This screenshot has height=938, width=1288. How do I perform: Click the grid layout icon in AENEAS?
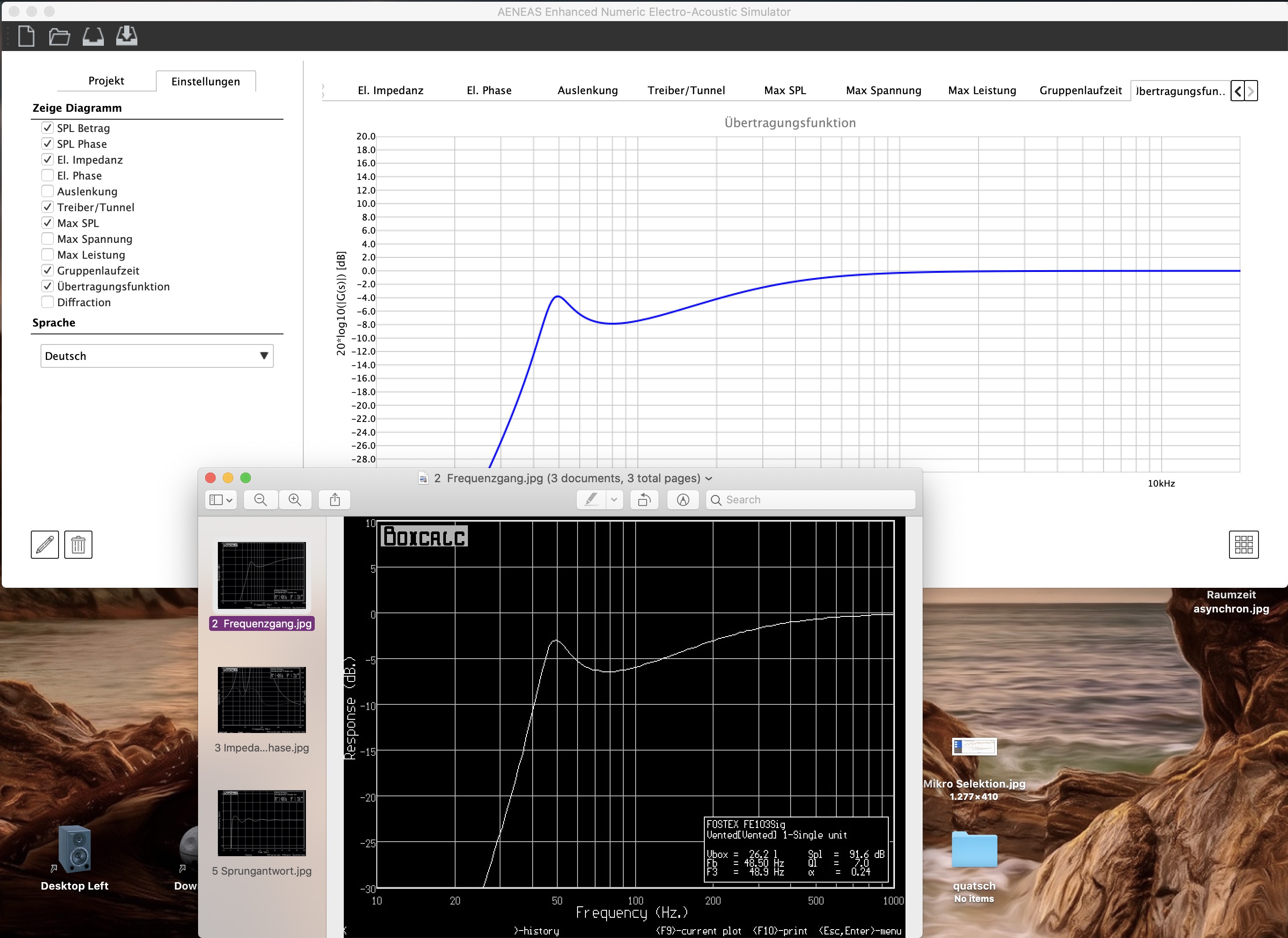tap(1243, 545)
